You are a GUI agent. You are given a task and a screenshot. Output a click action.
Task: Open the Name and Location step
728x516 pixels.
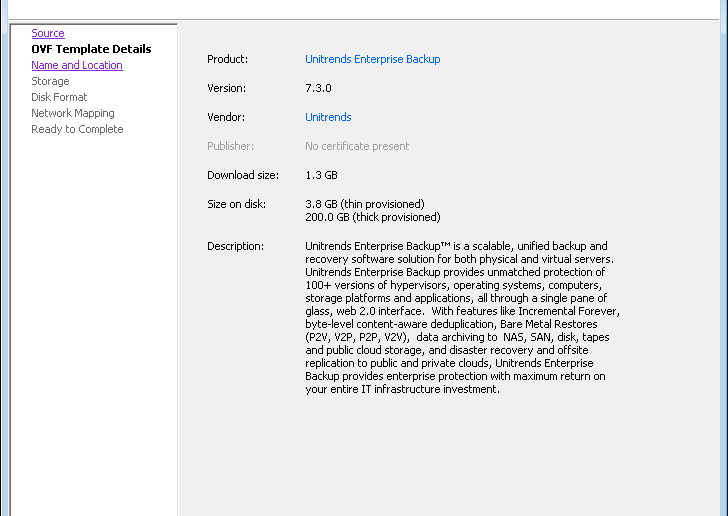tap(77, 65)
